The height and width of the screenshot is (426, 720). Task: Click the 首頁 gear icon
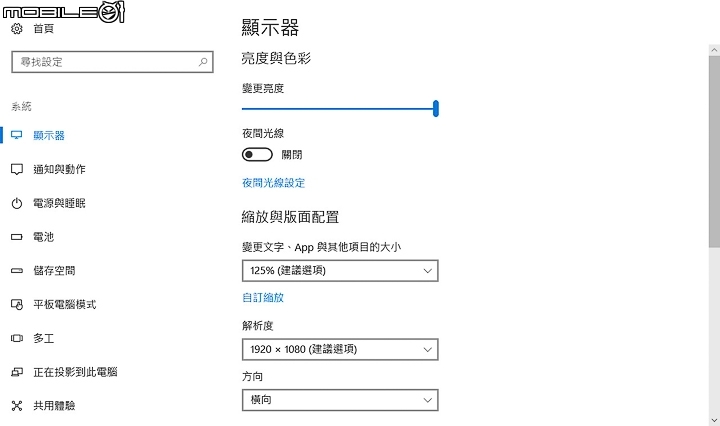click(x=17, y=29)
